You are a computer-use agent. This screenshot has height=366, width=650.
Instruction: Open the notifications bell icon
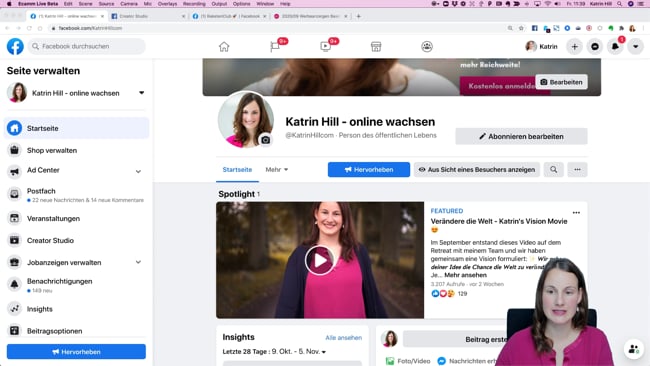[x=615, y=47]
